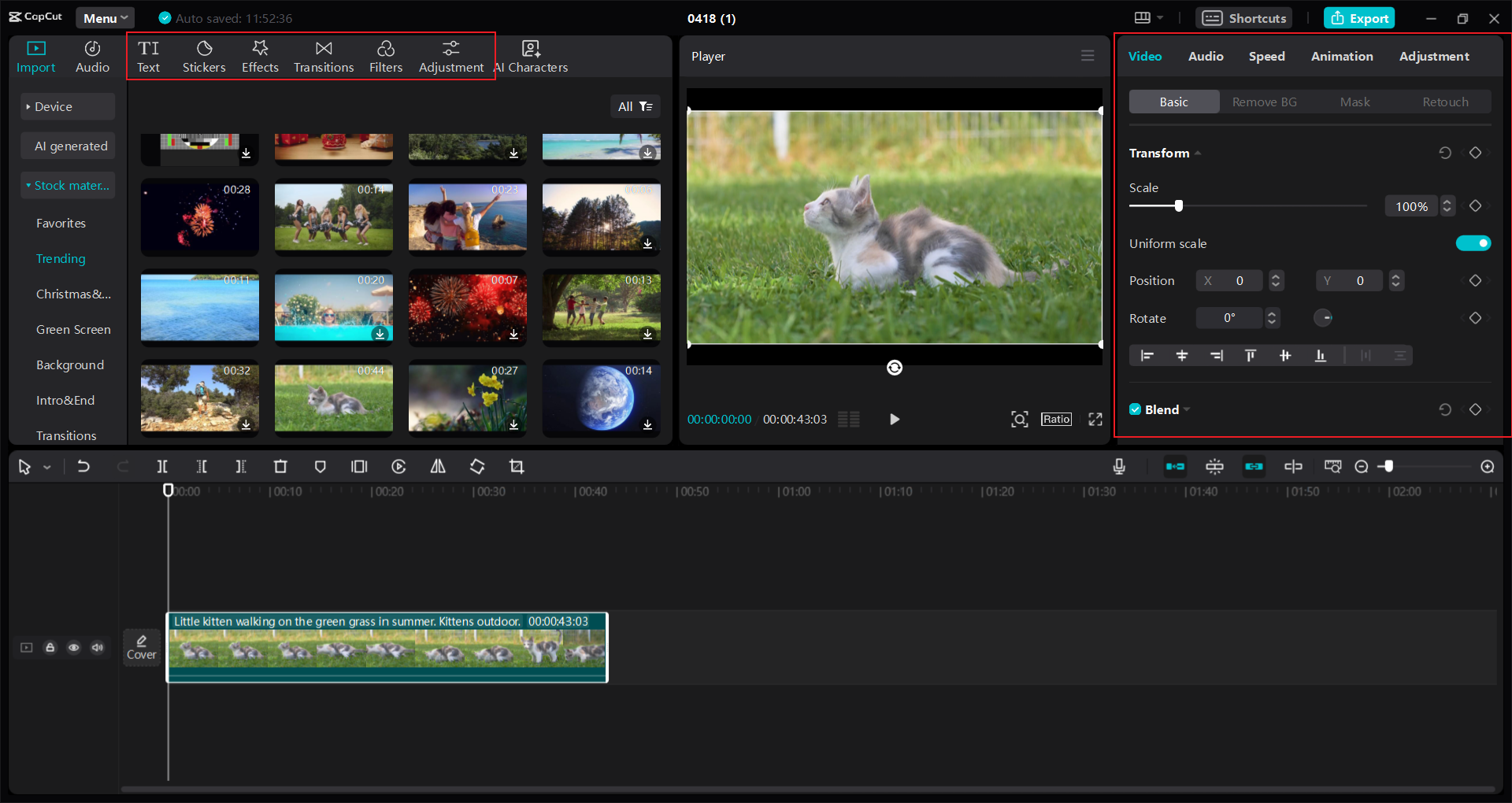Click the Export button
This screenshot has height=803, width=1512.
[x=1359, y=18]
